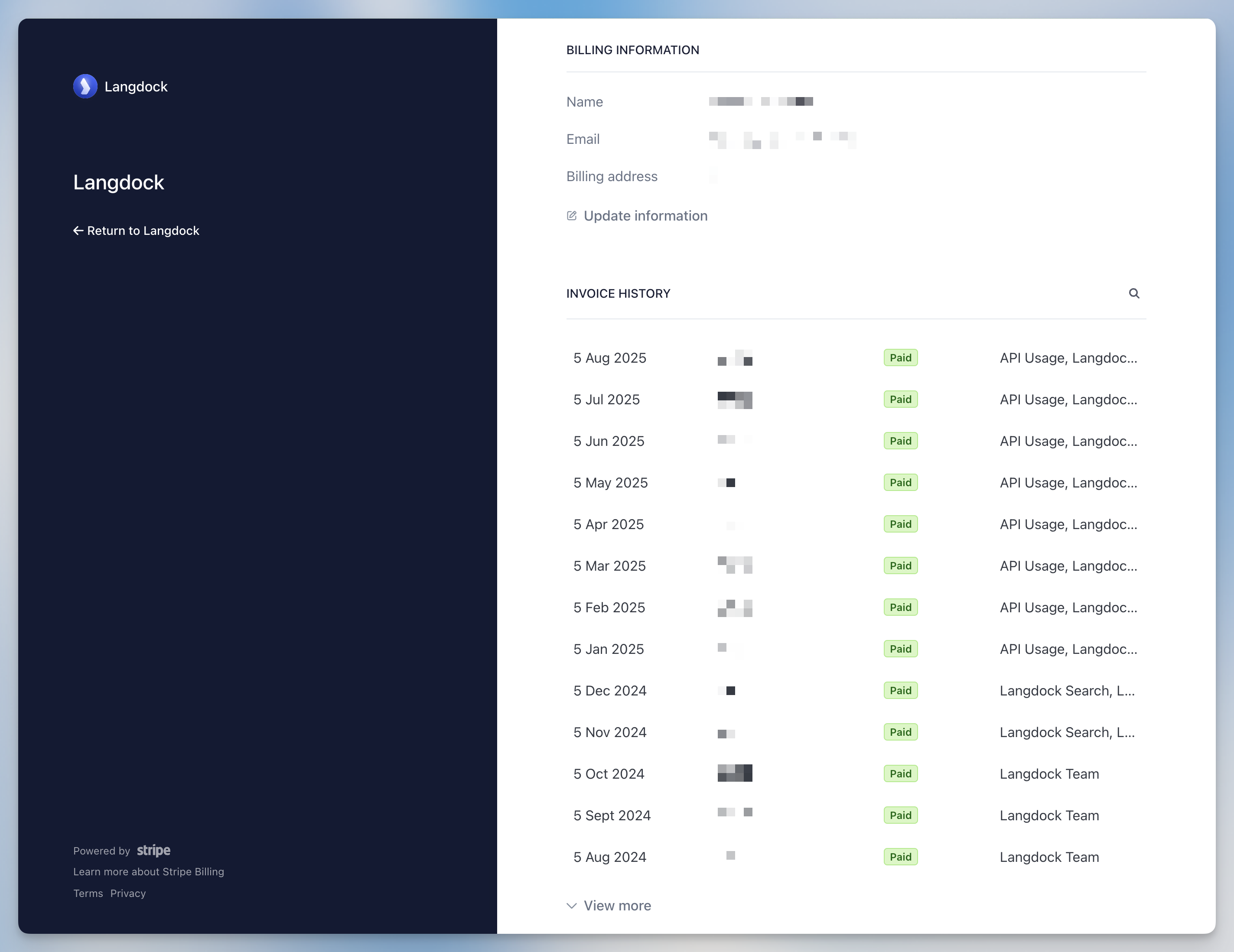1234x952 pixels.
Task: Click description of 5 Jun 2025 invoice
Action: (x=1068, y=441)
